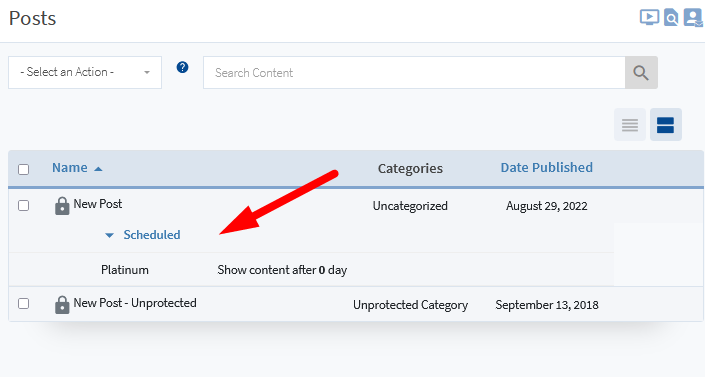705x377 pixels.
Task: Open the New Post - Unprotected title
Action: (135, 303)
